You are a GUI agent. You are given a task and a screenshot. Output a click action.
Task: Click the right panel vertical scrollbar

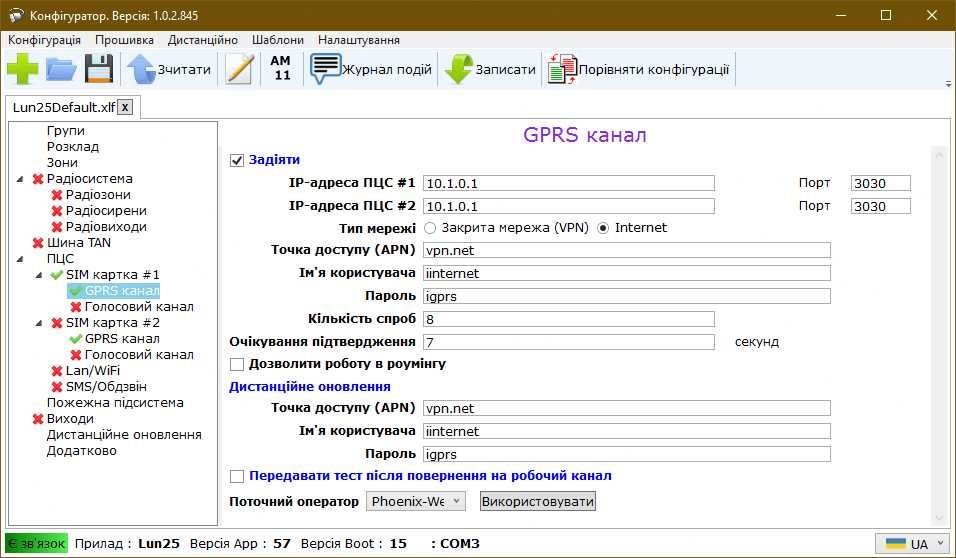pos(939,335)
